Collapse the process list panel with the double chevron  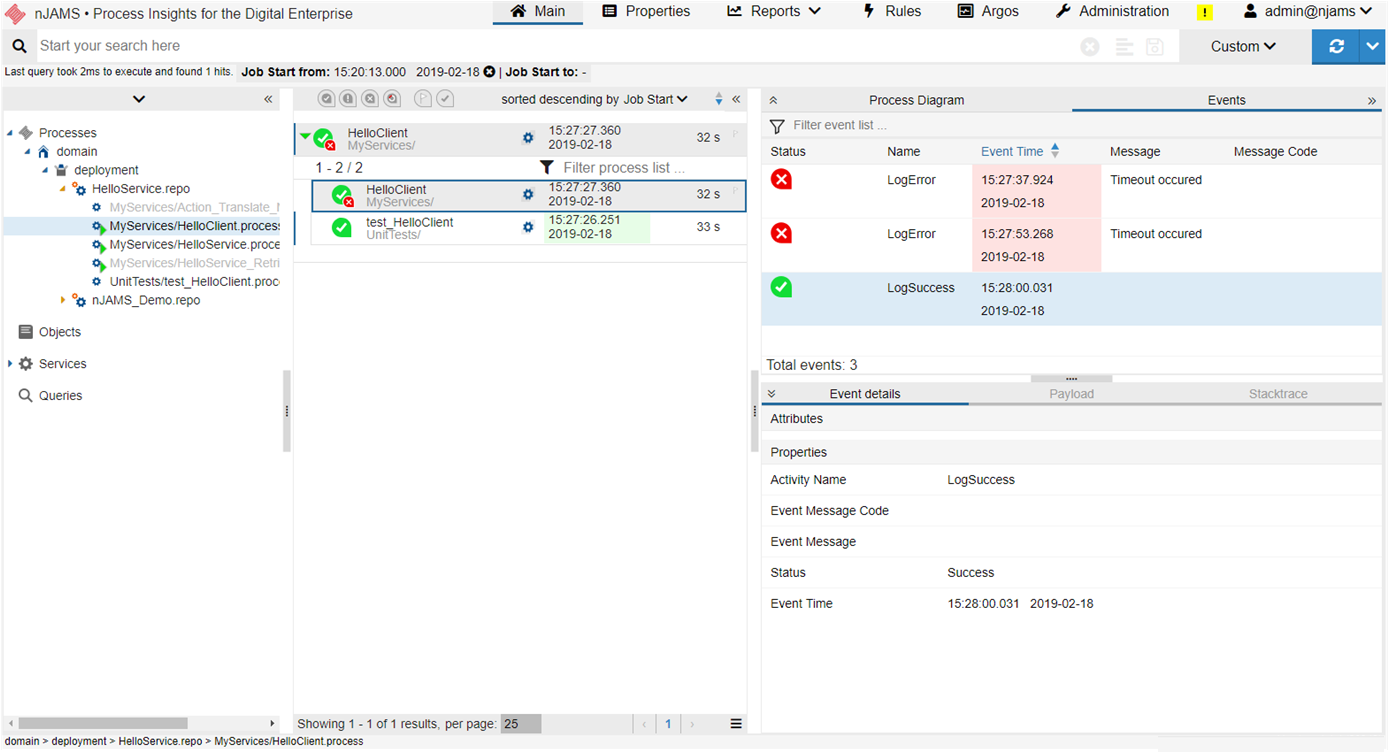736,99
